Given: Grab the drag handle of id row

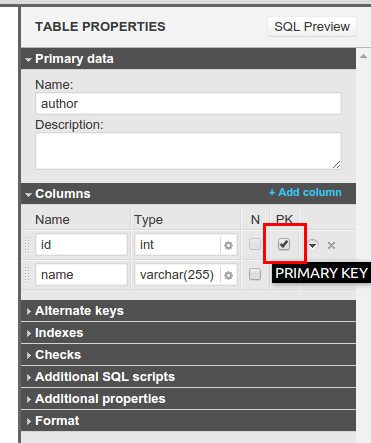Looking at the screenshot, I should point(28,245).
